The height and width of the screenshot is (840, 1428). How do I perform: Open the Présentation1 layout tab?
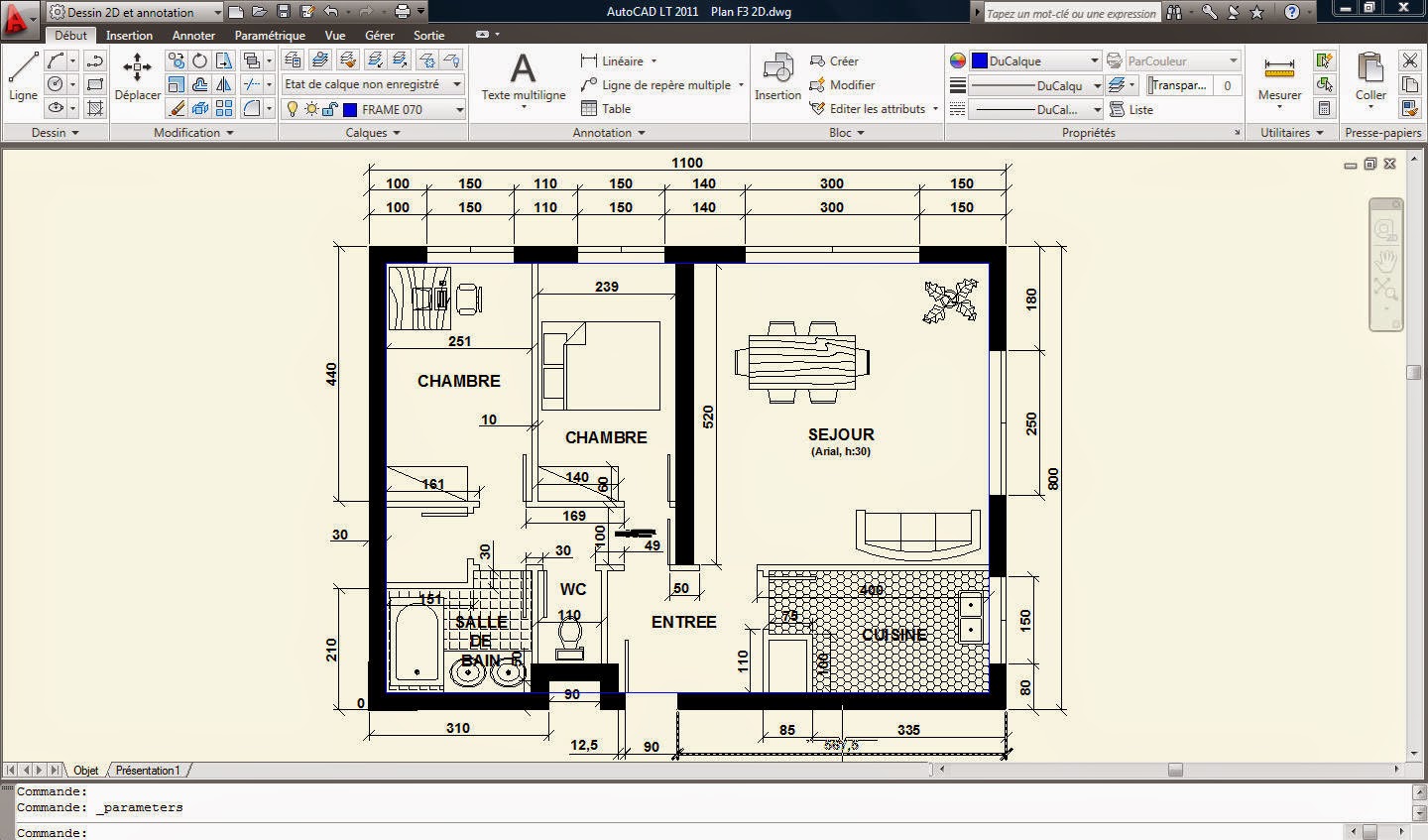tap(147, 770)
